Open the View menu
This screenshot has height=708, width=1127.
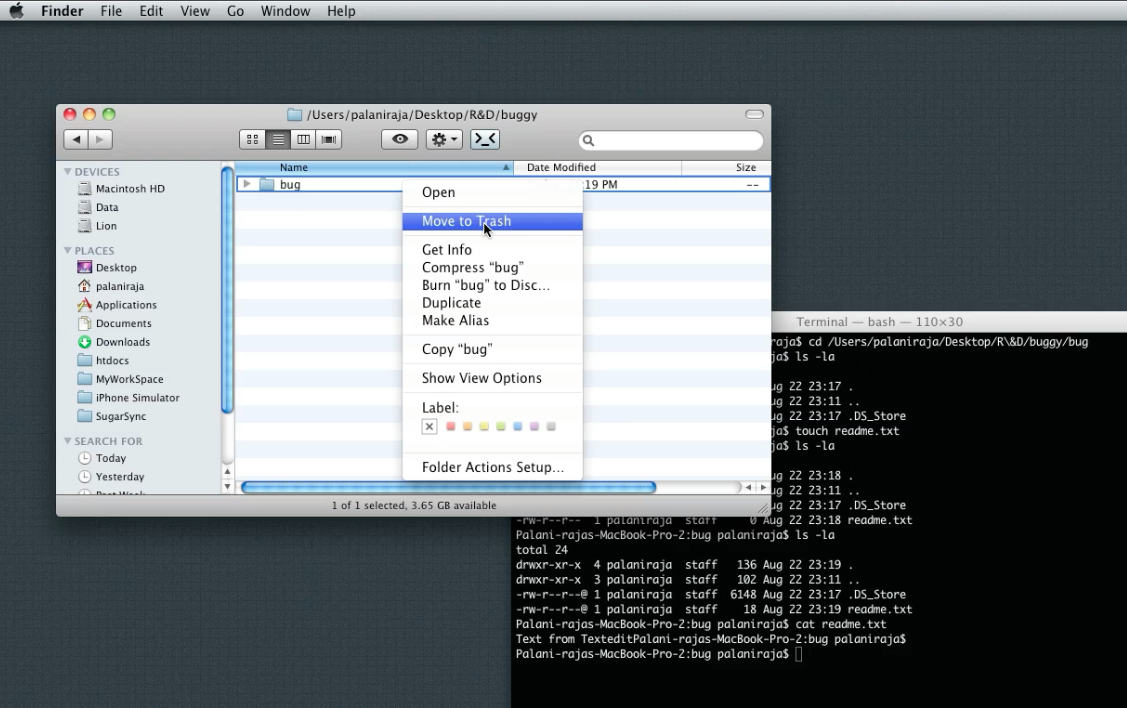195,11
